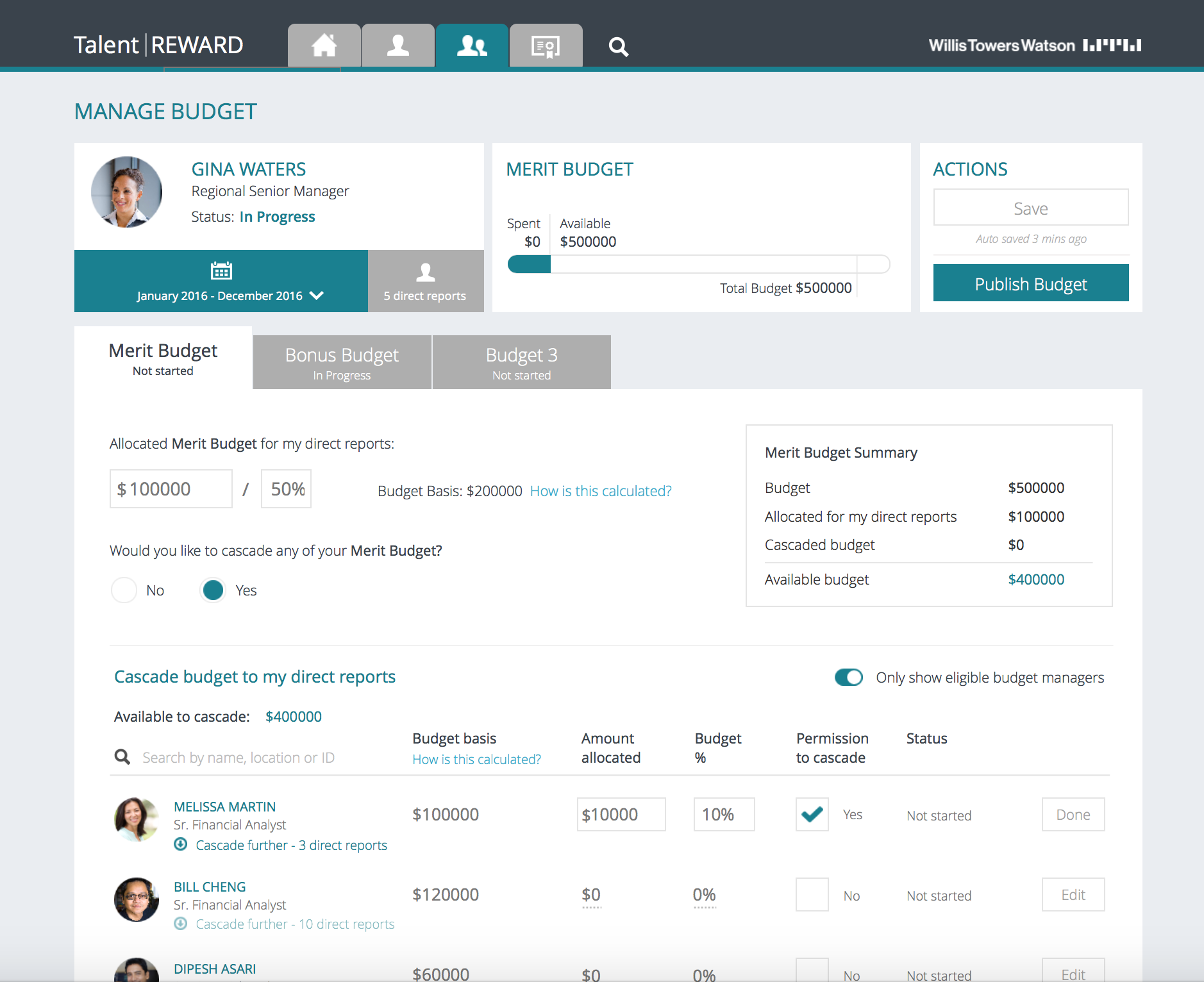This screenshot has width=1204, height=982.
Task: Open the How is this calculated link
Action: [x=600, y=490]
